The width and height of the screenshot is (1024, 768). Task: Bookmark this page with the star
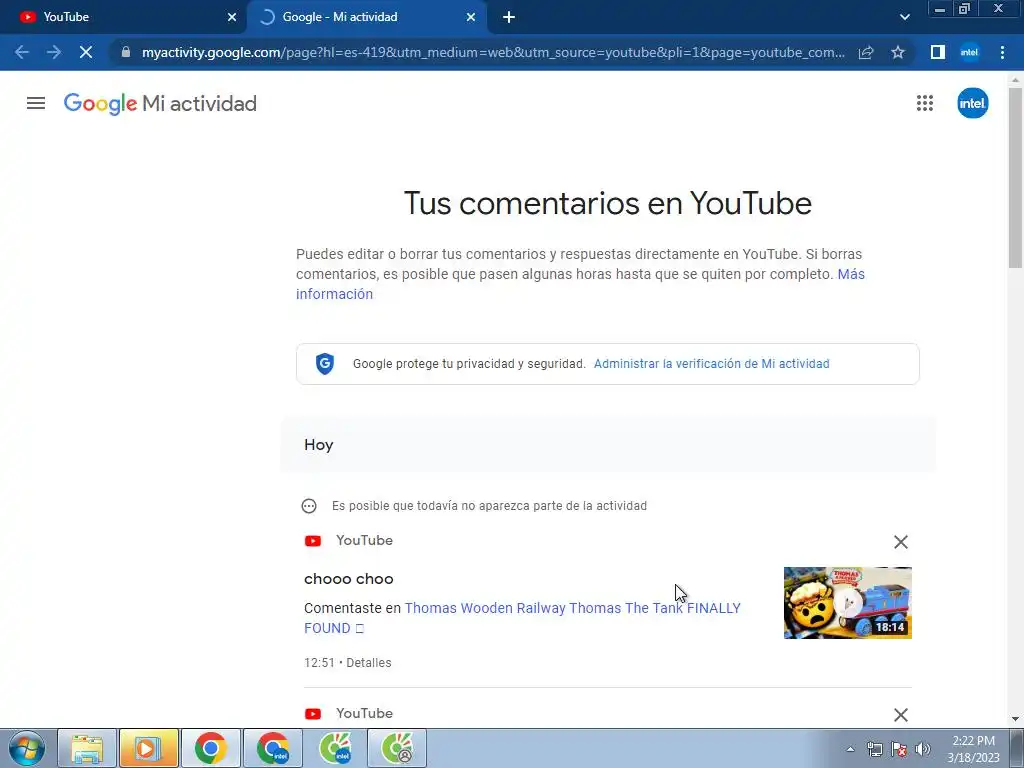(898, 52)
